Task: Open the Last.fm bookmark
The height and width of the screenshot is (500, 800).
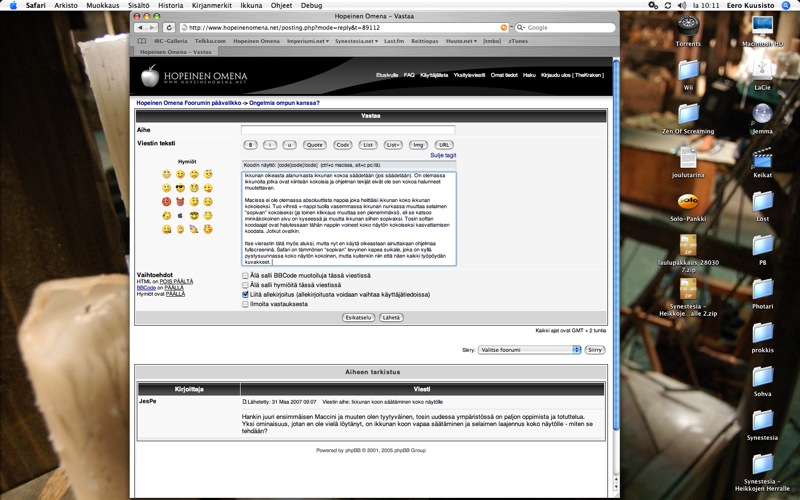Action: [394, 41]
